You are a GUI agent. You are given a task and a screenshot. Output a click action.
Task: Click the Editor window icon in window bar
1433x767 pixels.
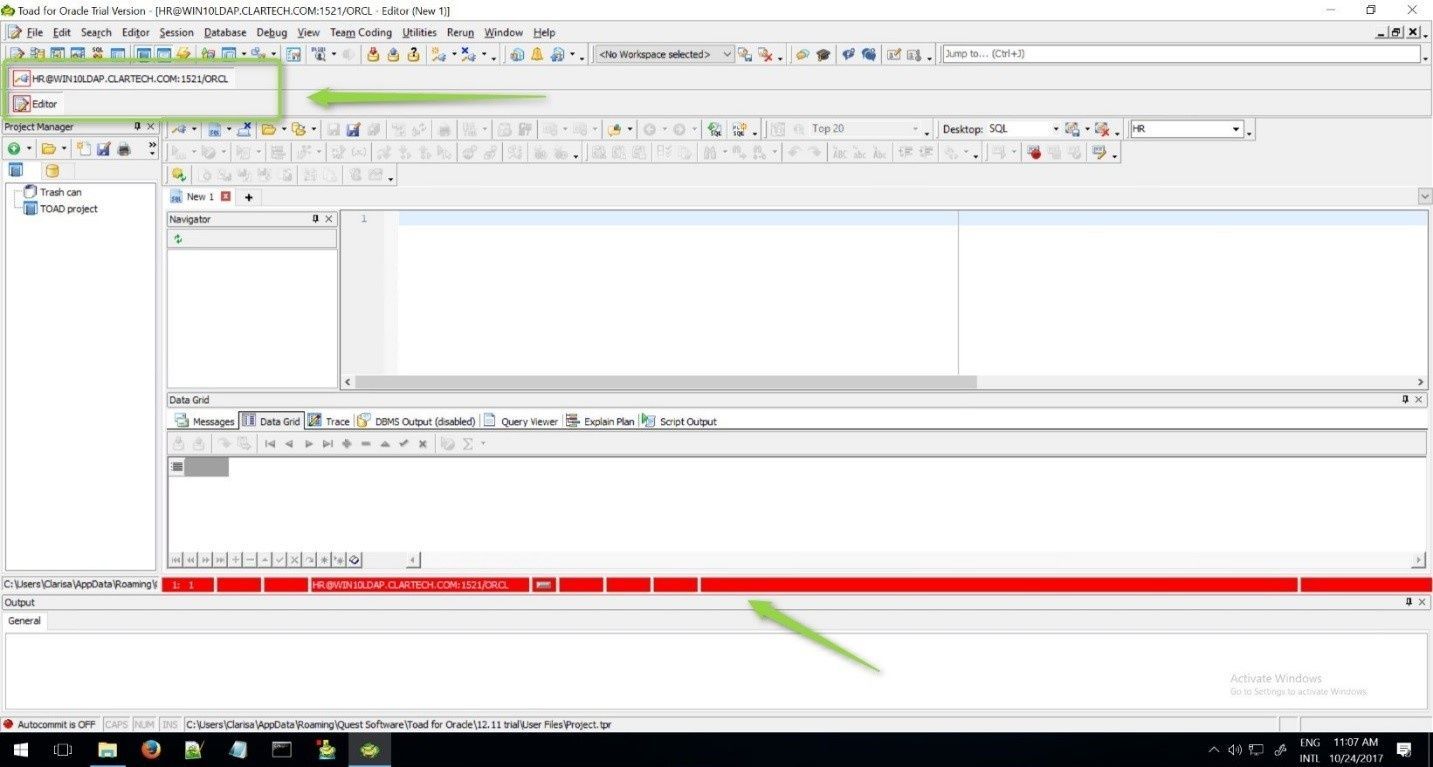[x=21, y=103]
